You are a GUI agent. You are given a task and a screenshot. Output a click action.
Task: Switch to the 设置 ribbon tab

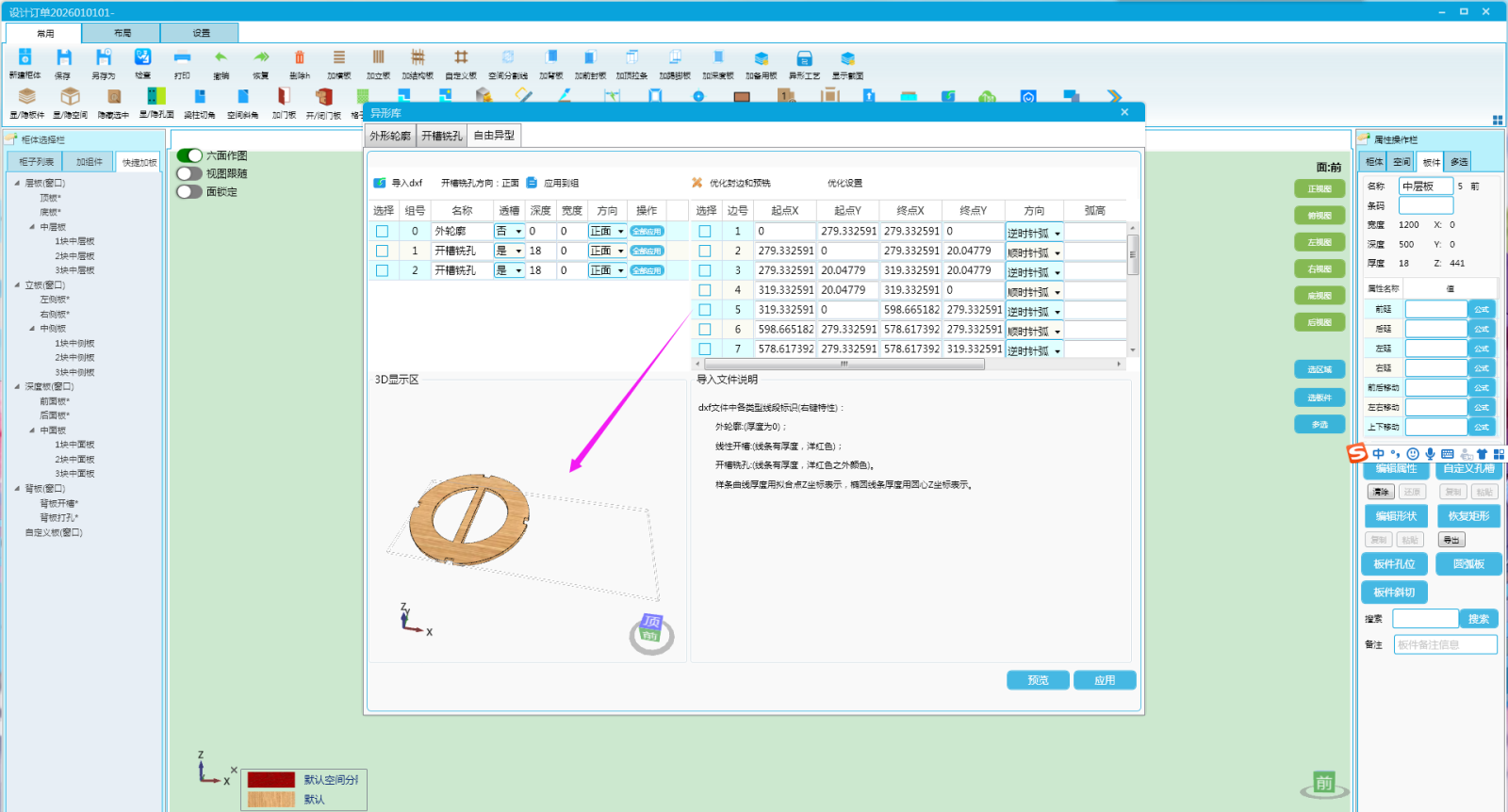coord(201,33)
